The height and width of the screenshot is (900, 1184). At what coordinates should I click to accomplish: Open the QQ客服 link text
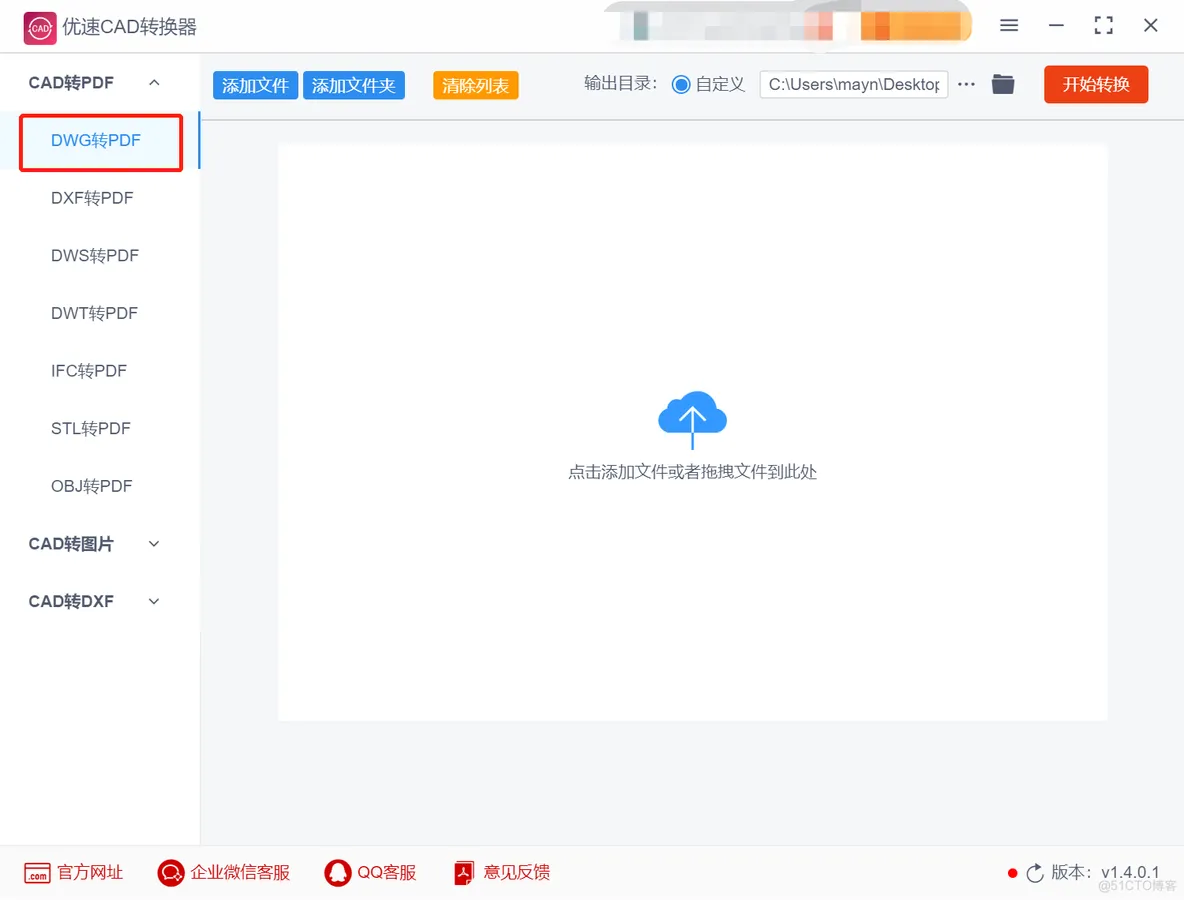pos(387,873)
